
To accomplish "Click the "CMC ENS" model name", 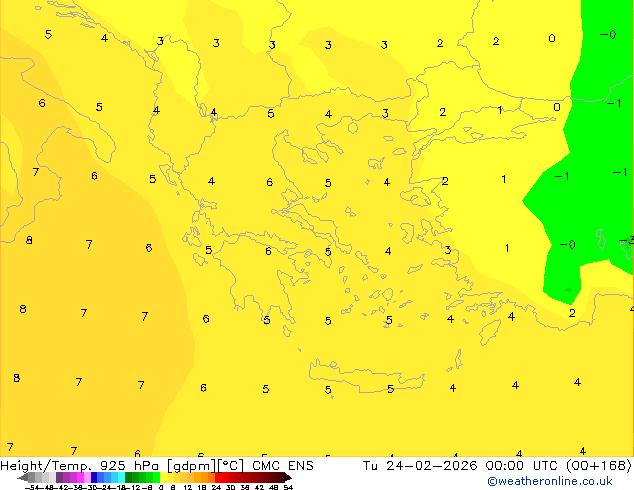I will [x=283, y=466].
